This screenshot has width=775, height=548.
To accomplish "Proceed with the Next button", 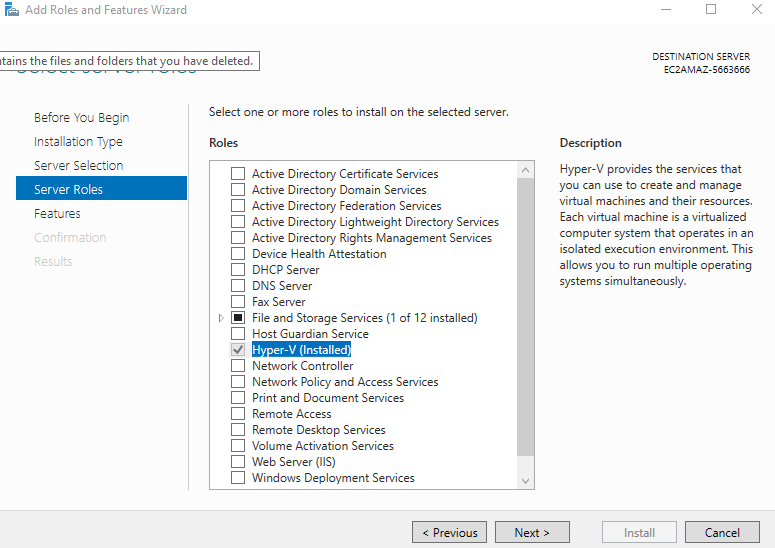I will pyautogui.click(x=532, y=532).
